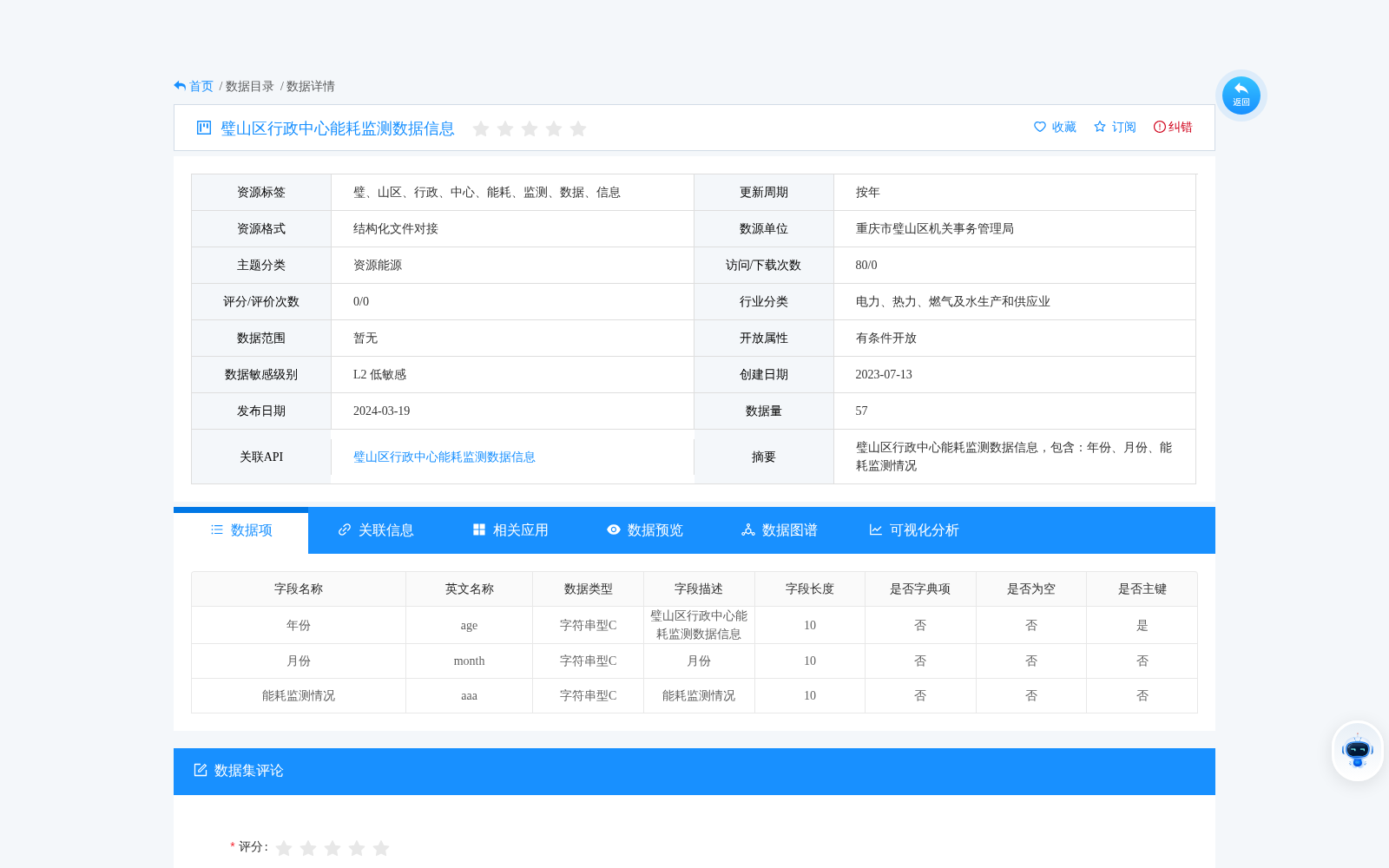Click the 结构化文件对接 format value
1389x868 pixels.
click(x=396, y=228)
